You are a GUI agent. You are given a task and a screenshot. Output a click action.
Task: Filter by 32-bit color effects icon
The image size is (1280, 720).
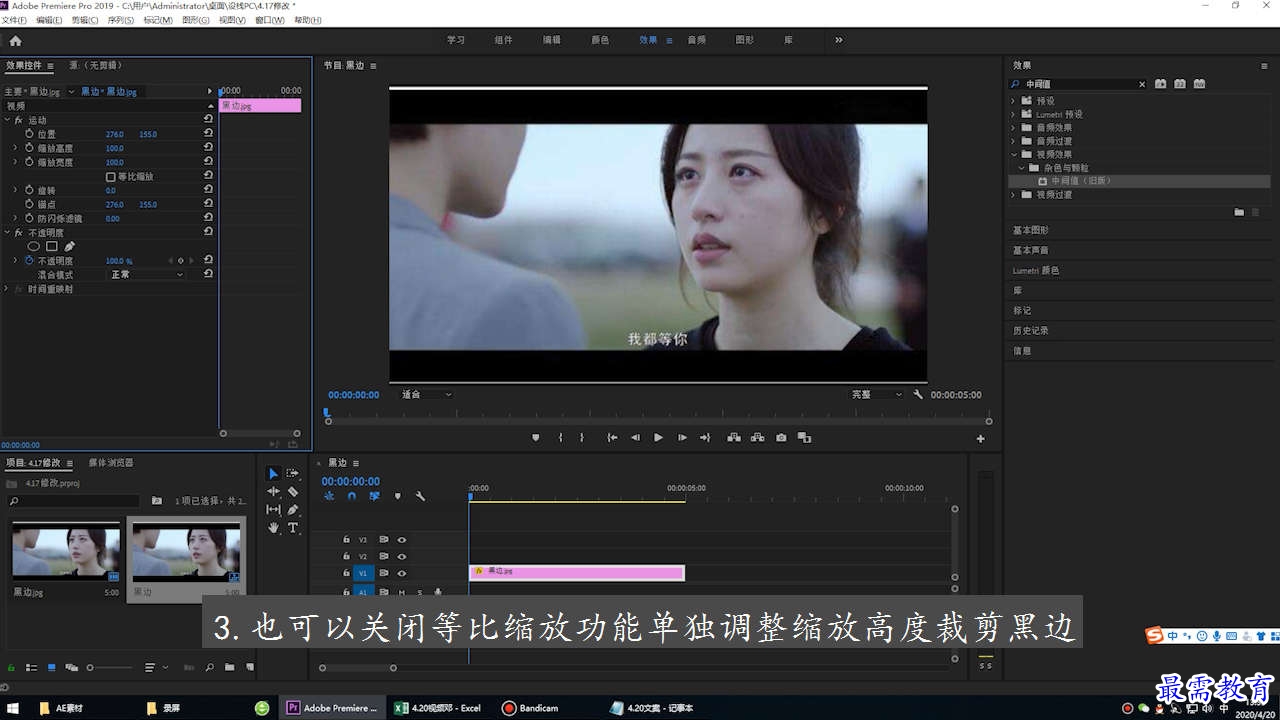(1180, 84)
